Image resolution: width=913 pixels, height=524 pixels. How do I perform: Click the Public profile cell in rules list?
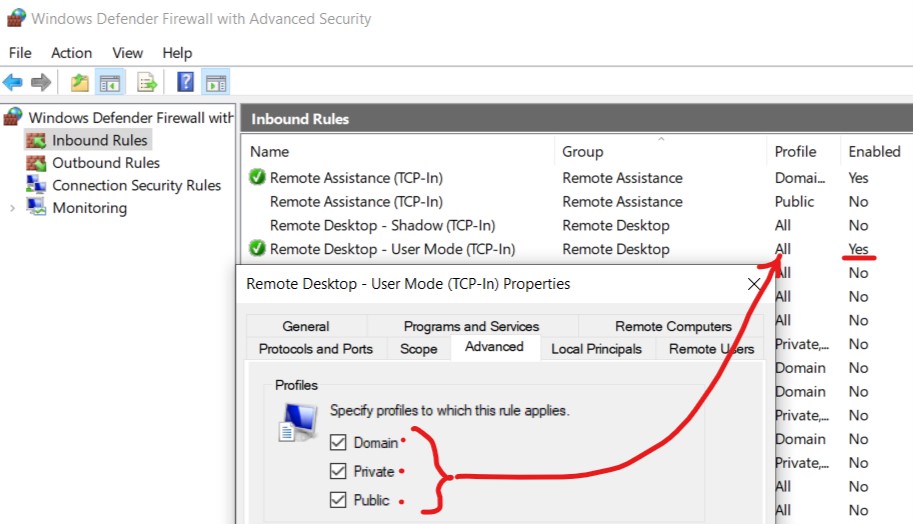[794, 201]
